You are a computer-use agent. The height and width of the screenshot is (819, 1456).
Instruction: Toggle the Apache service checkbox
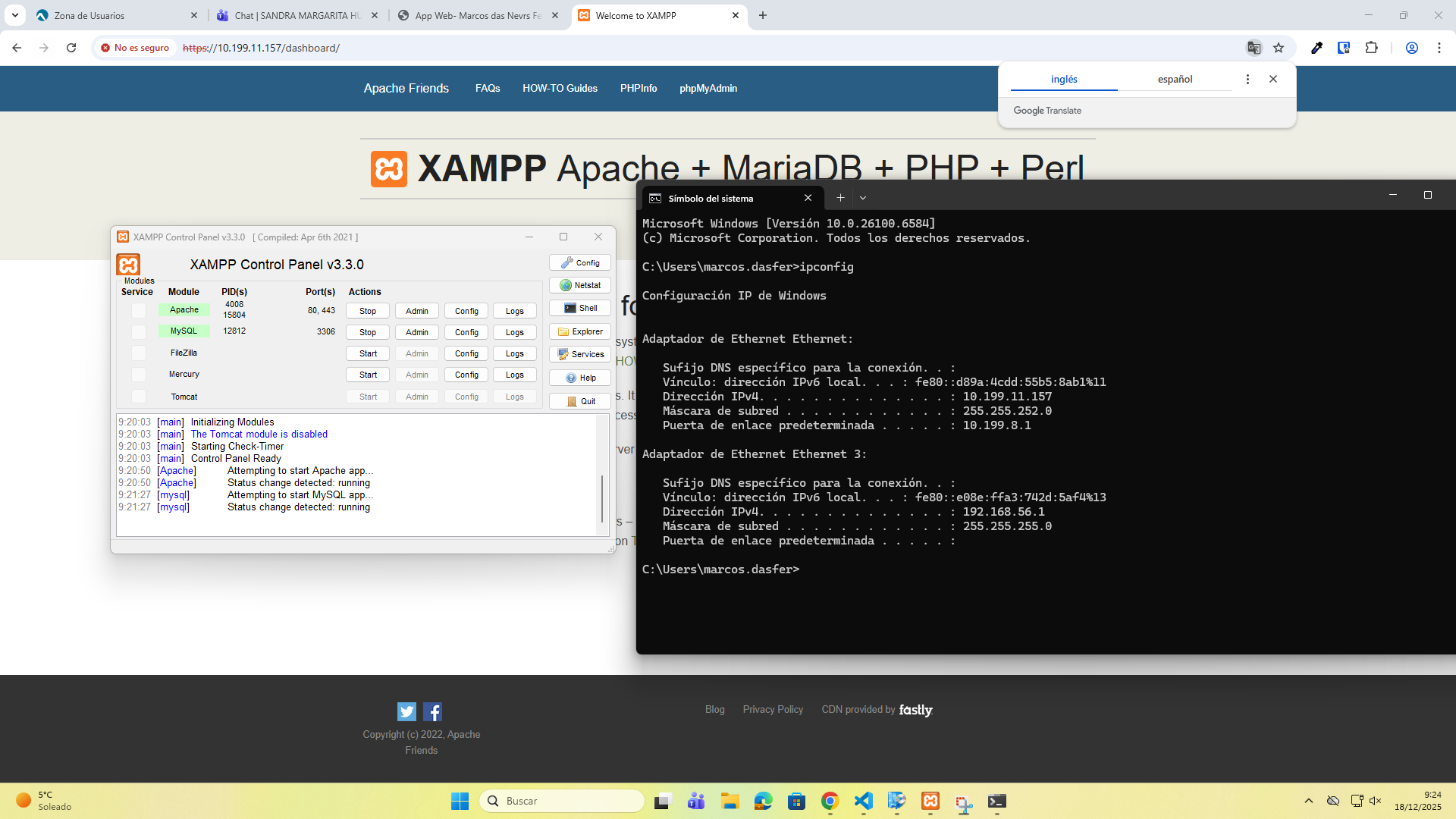click(x=138, y=310)
